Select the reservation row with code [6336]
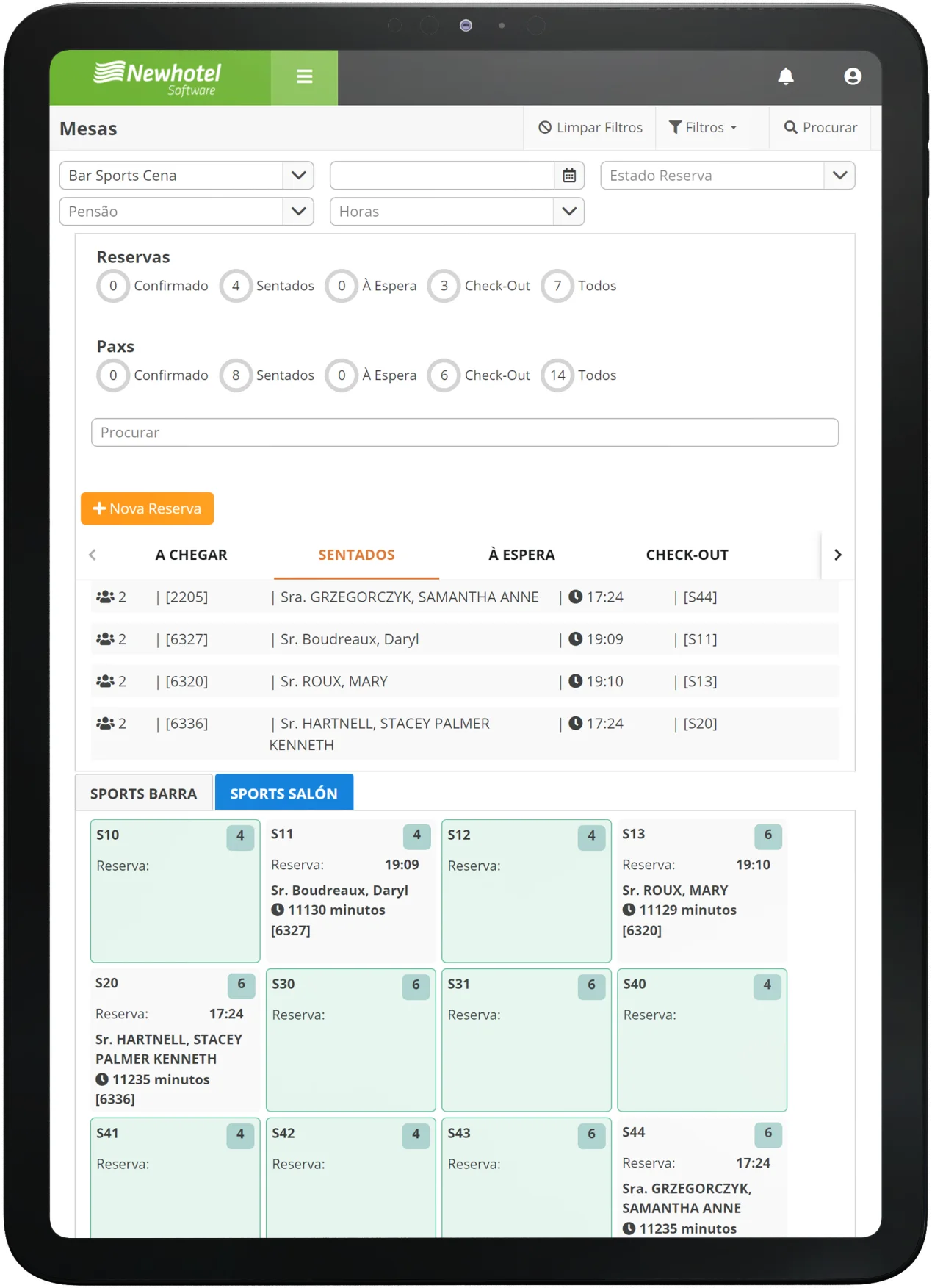Image resolution: width=932 pixels, height=1288 pixels. click(465, 734)
